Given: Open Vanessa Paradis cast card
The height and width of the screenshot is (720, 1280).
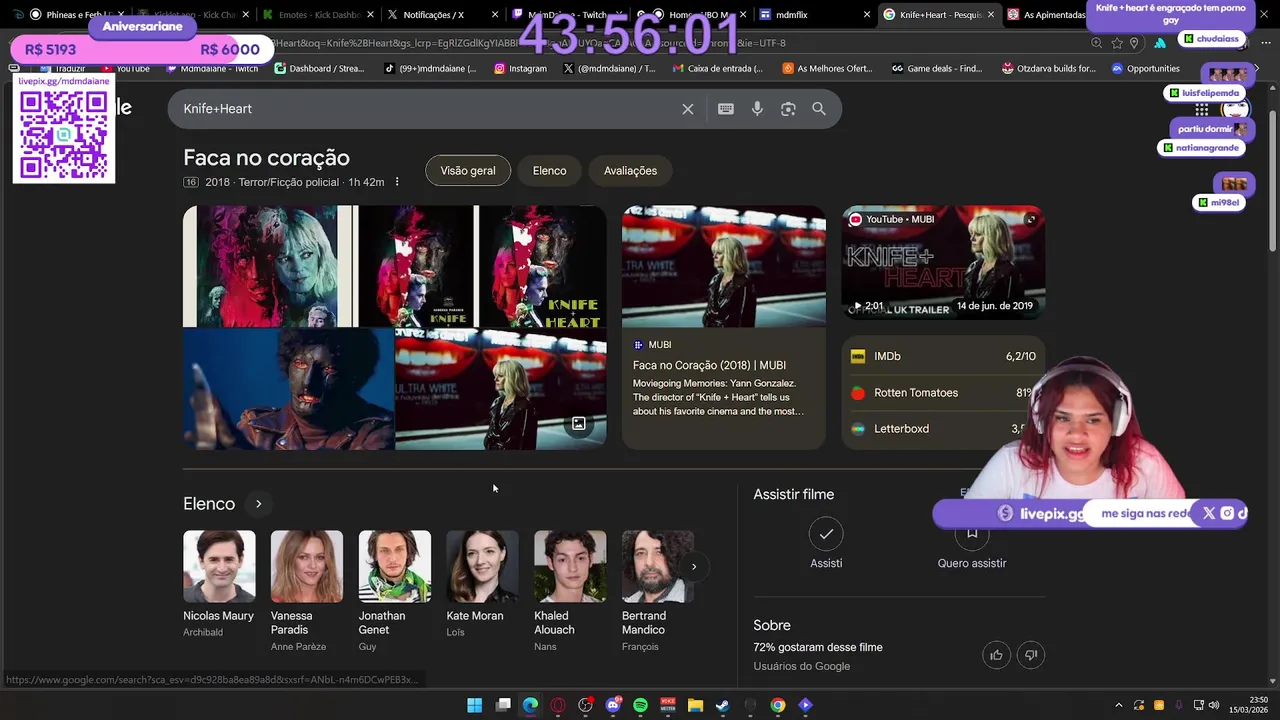Looking at the screenshot, I should point(306,591).
